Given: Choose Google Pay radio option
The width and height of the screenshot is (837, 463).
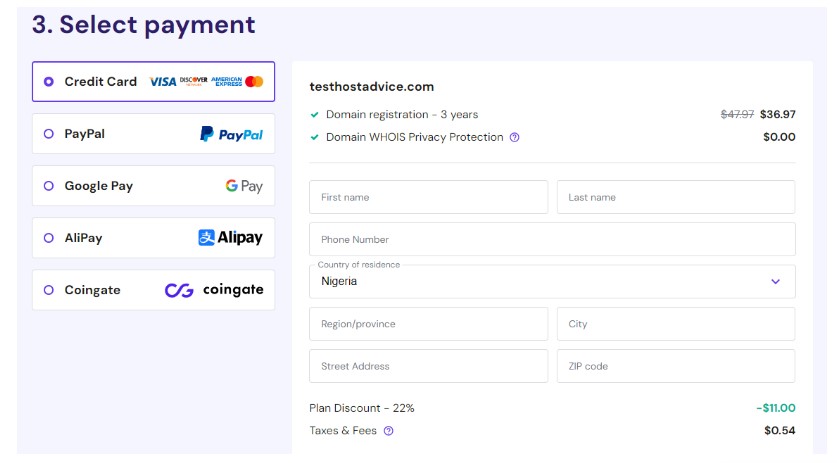Looking at the screenshot, I should pos(49,186).
